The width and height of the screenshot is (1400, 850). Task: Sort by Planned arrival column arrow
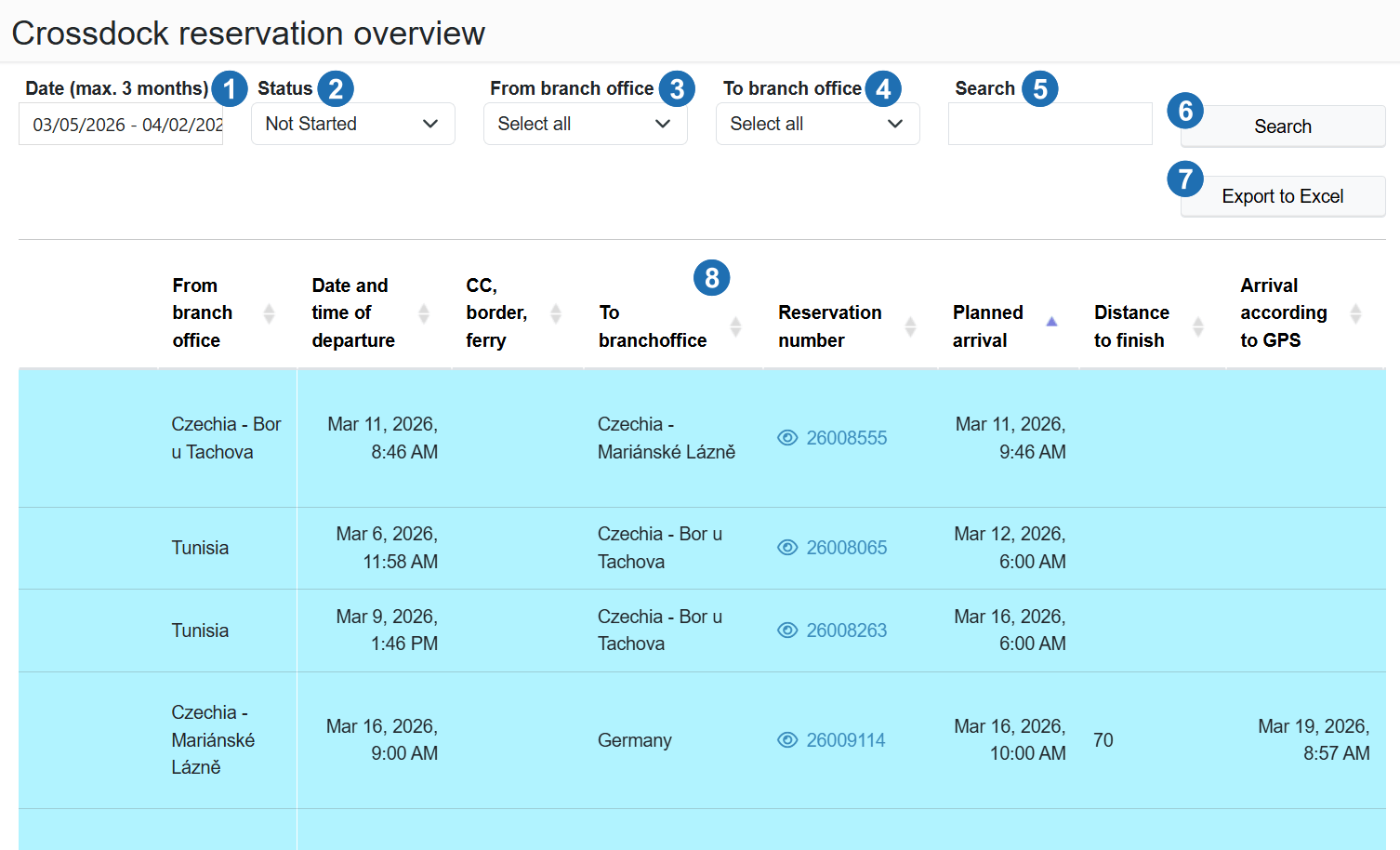point(1051,321)
